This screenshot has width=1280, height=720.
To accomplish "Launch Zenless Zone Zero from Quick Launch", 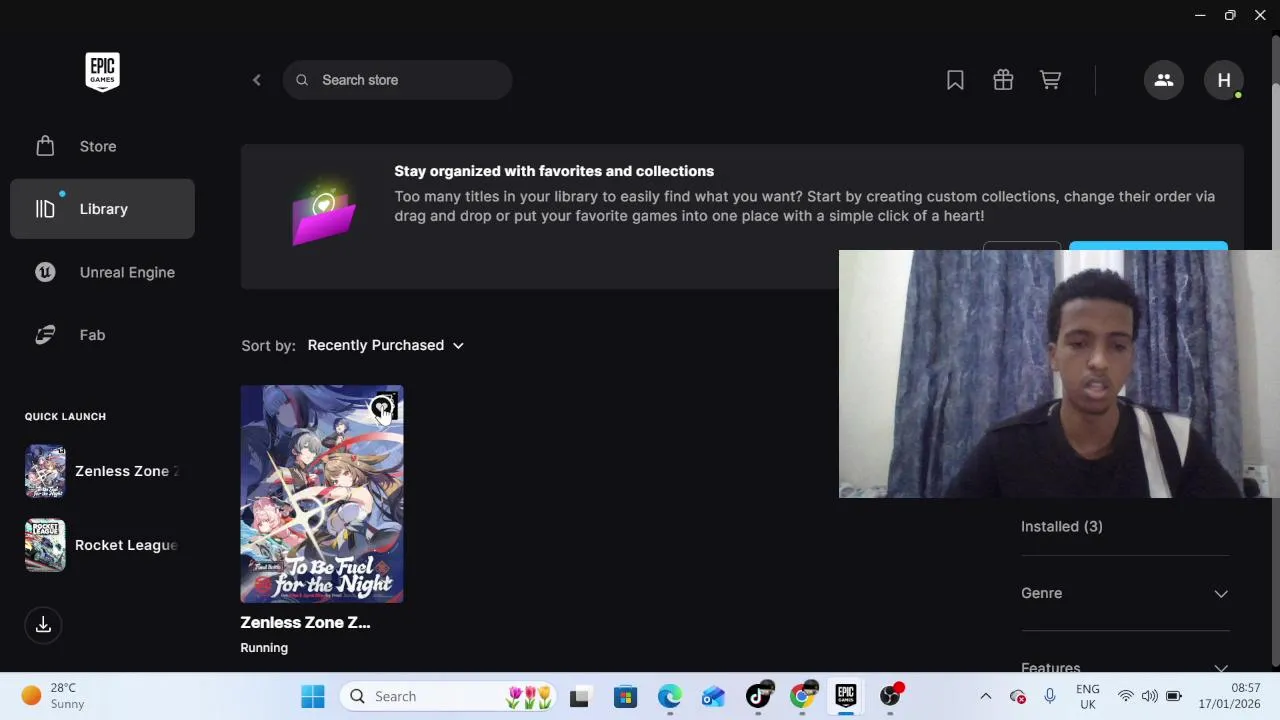I will point(102,471).
